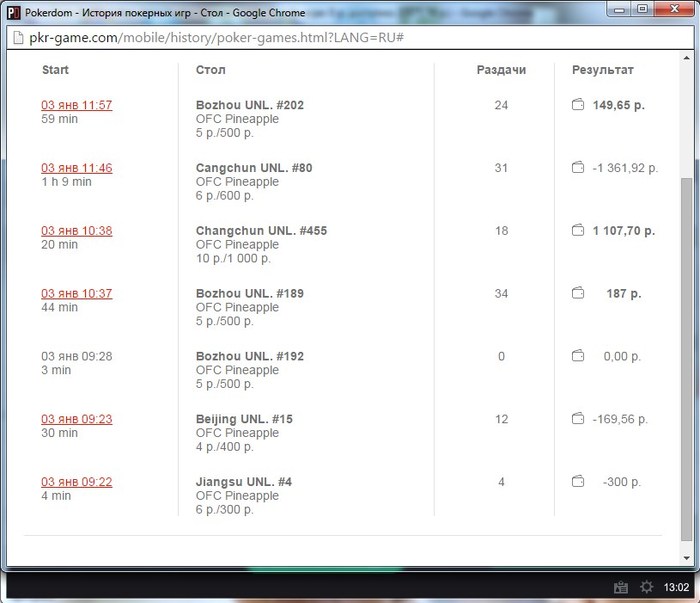The height and width of the screenshot is (603, 700).
Task: Click hands count 24 for Bozhou #202
Action: point(501,105)
